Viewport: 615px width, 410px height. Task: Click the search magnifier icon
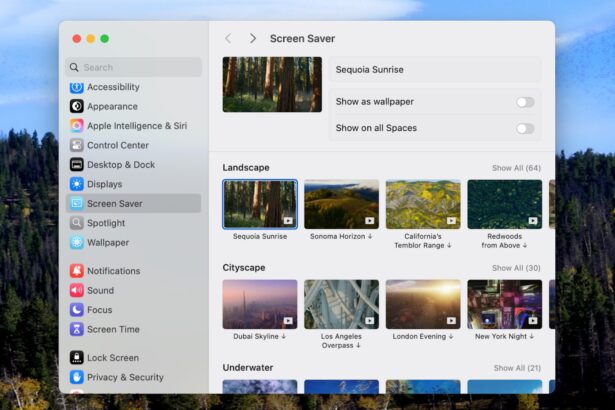74,67
